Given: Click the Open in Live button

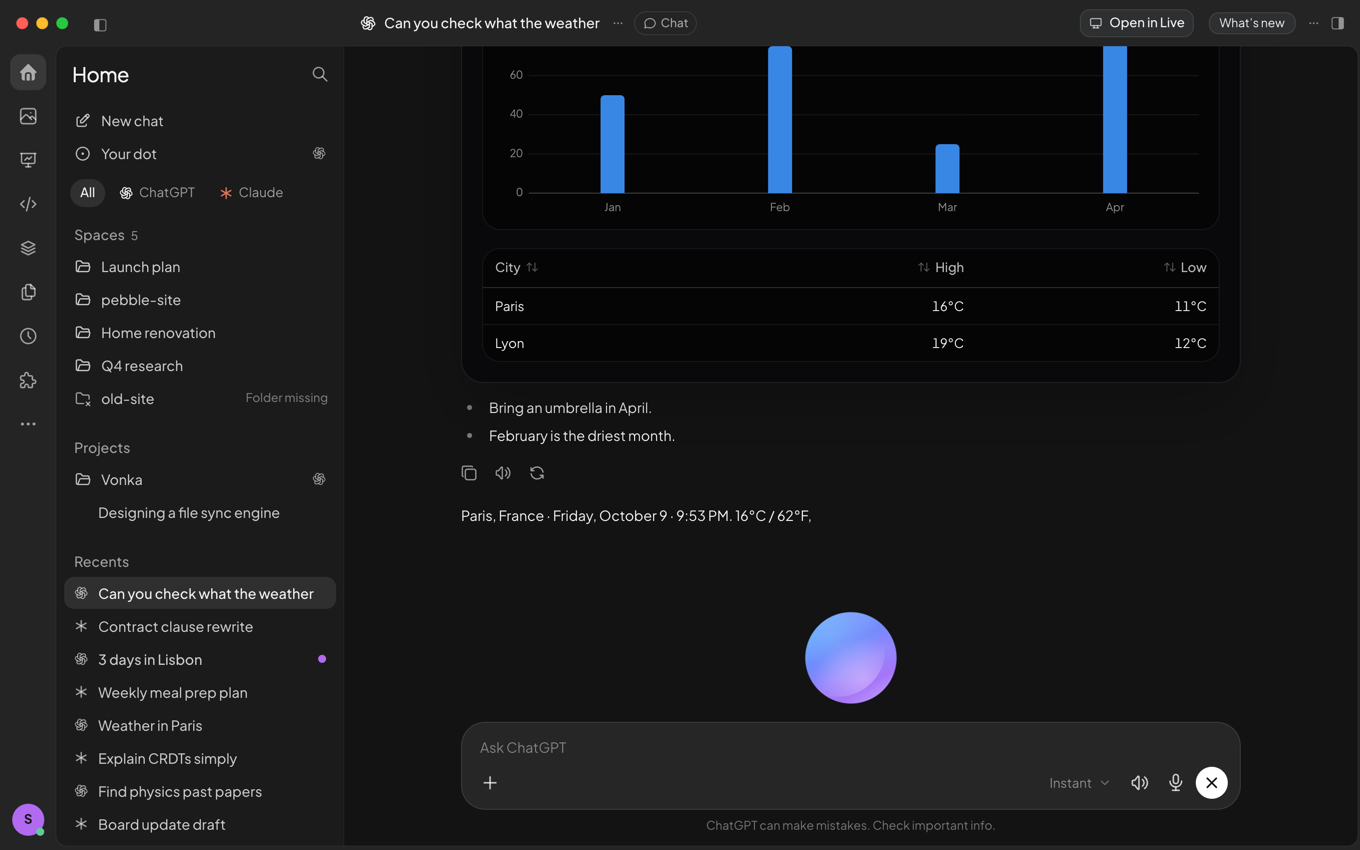Looking at the screenshot, I should [1137, 23].
